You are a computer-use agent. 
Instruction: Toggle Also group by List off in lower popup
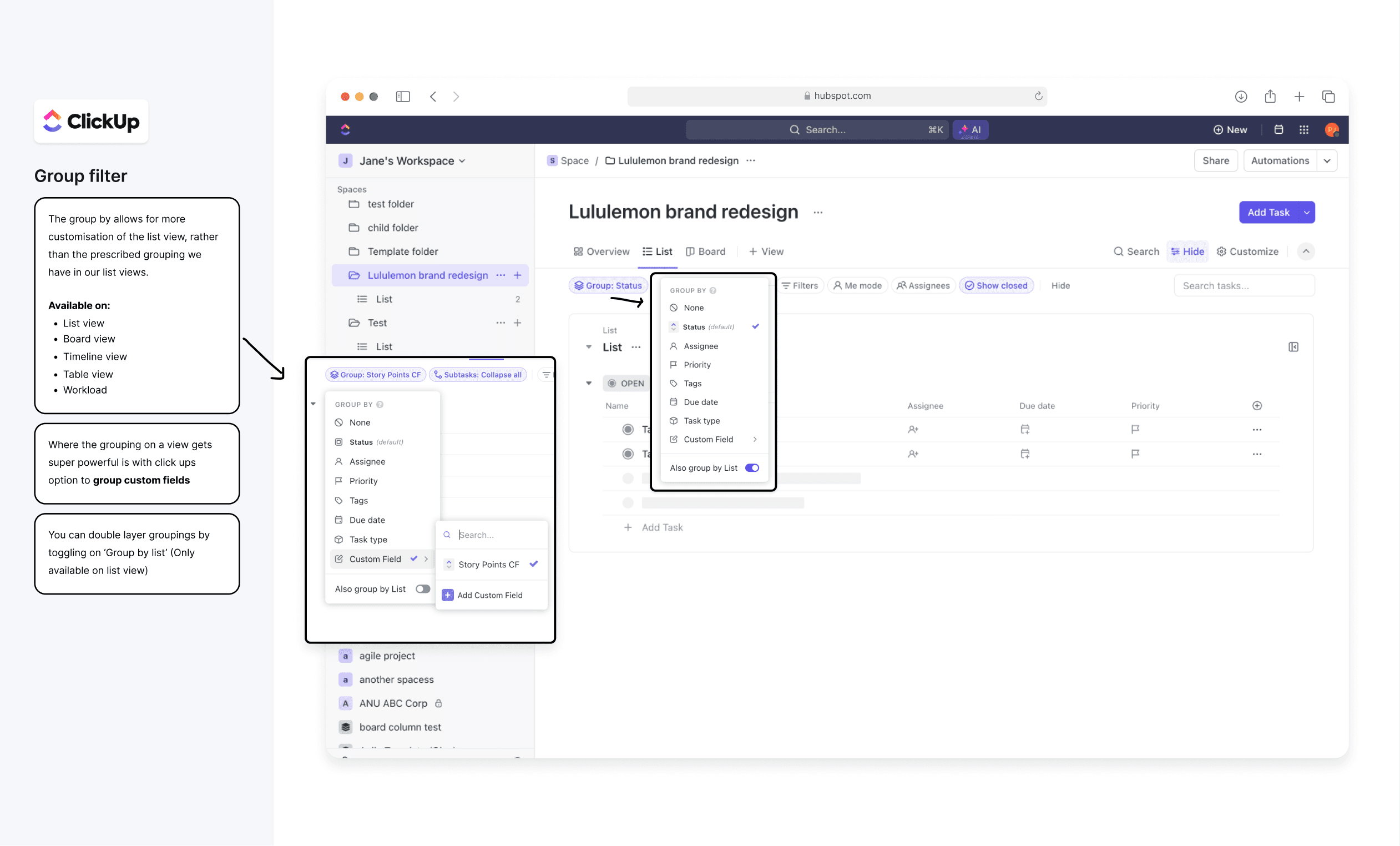click(x=423, y=589)
